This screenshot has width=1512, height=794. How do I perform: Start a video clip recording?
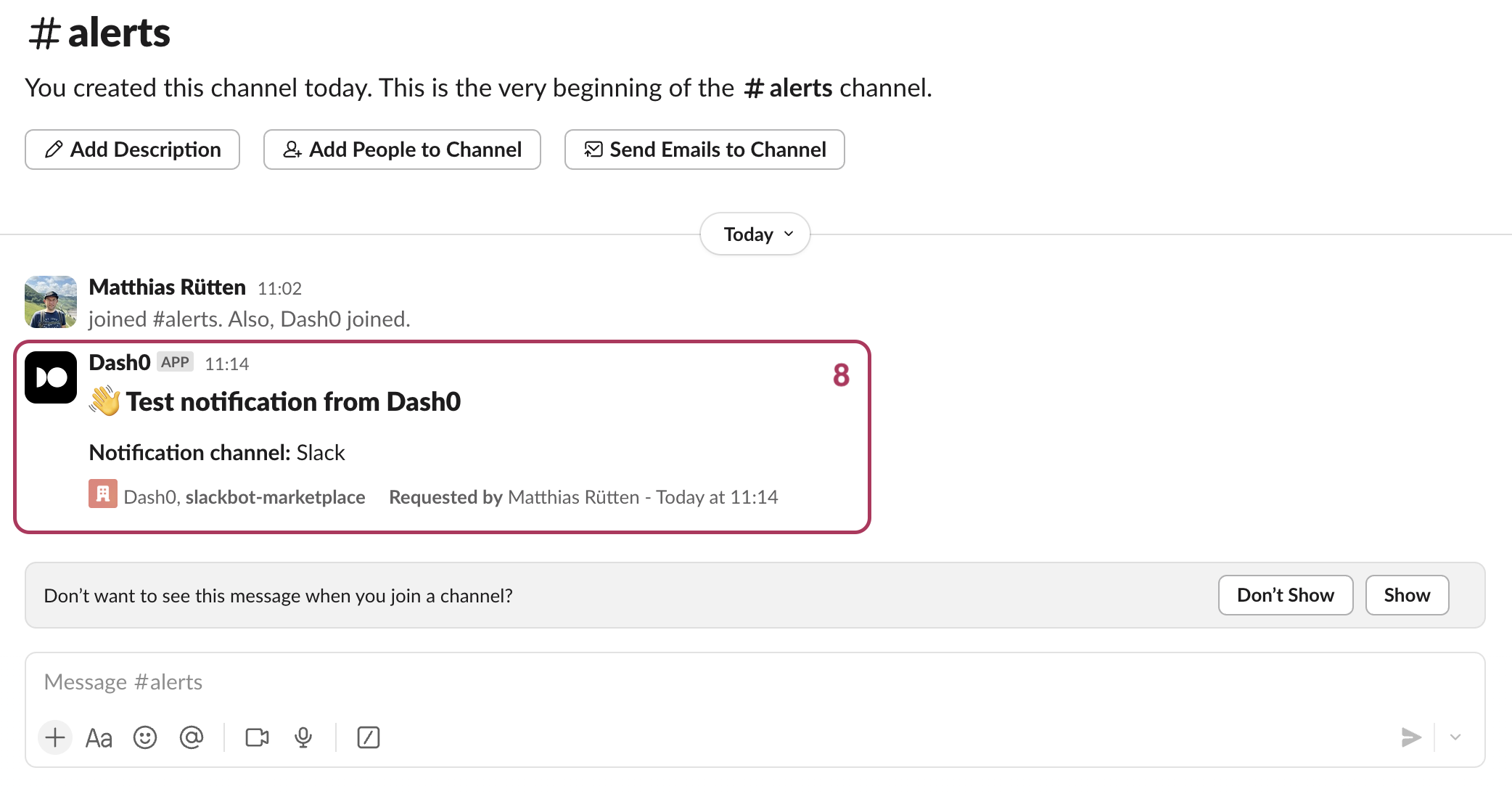257,737
